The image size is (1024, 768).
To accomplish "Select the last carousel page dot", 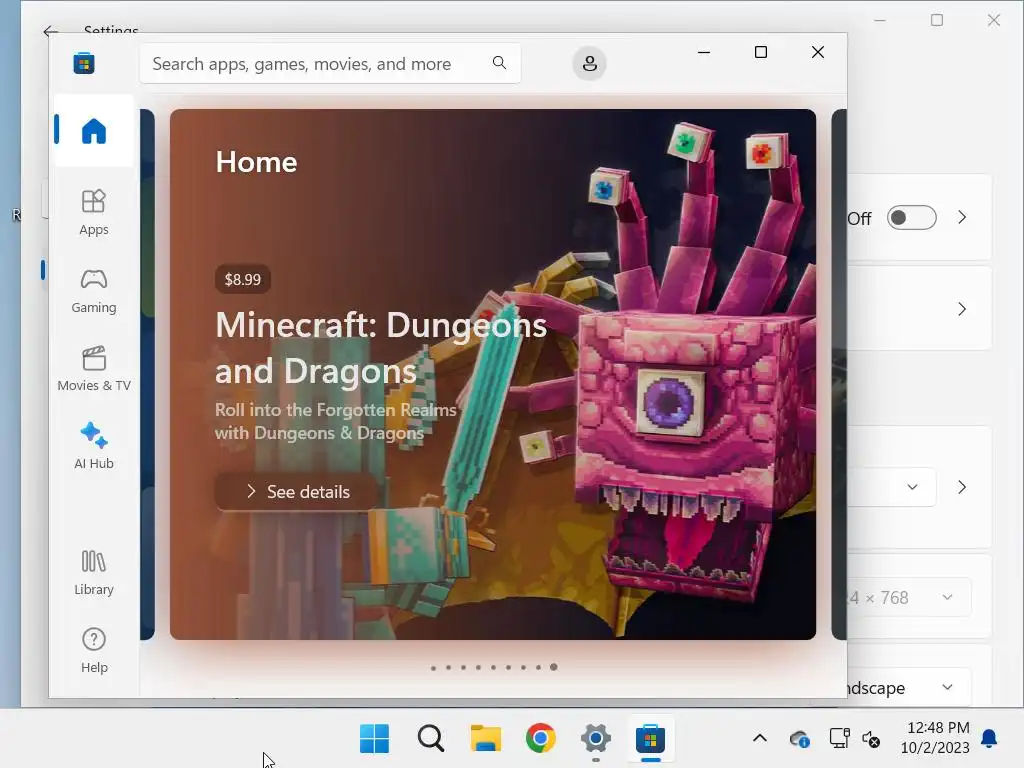I will pos(553,667).
